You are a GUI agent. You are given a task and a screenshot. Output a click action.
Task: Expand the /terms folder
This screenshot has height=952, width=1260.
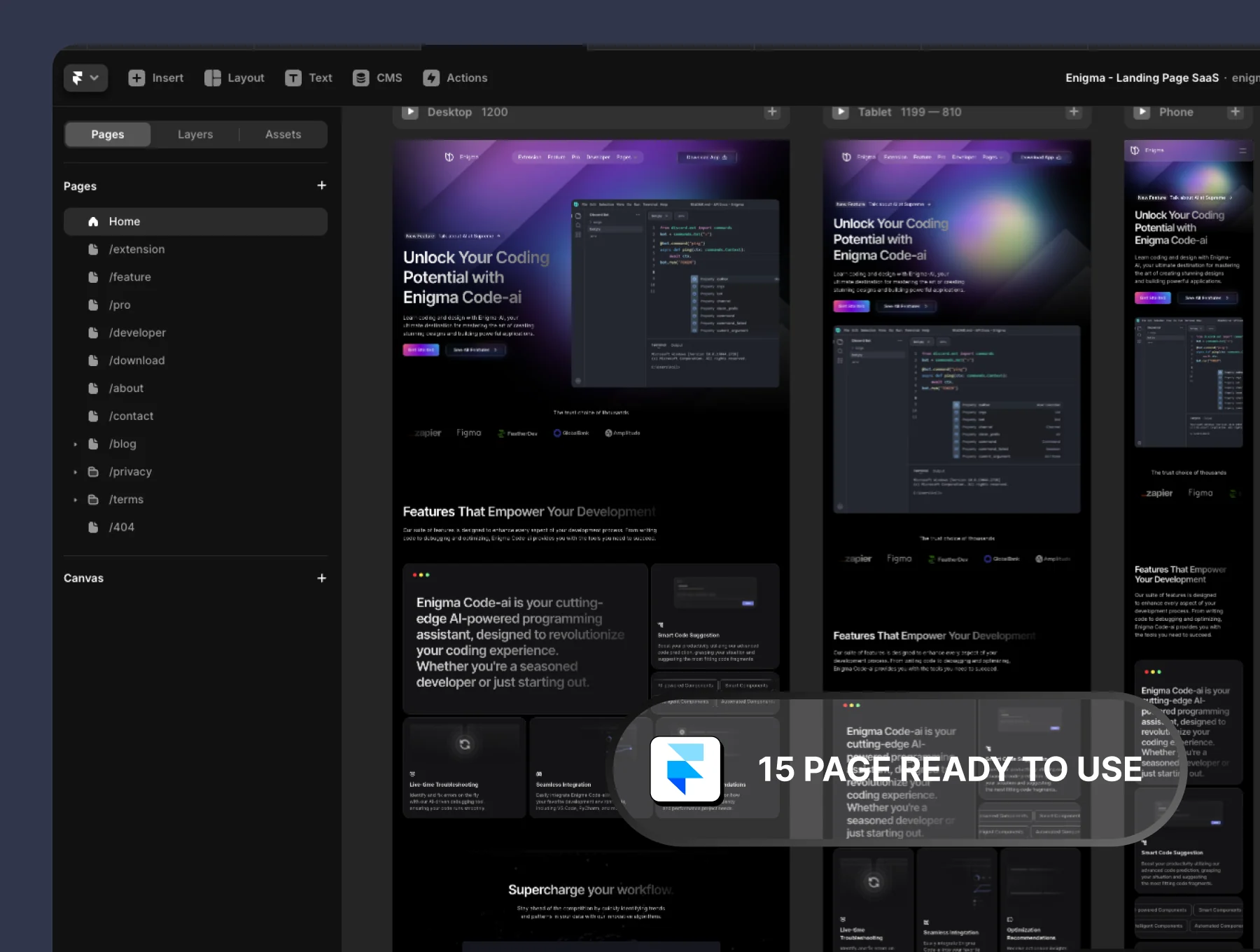click(x=76, y=500)
